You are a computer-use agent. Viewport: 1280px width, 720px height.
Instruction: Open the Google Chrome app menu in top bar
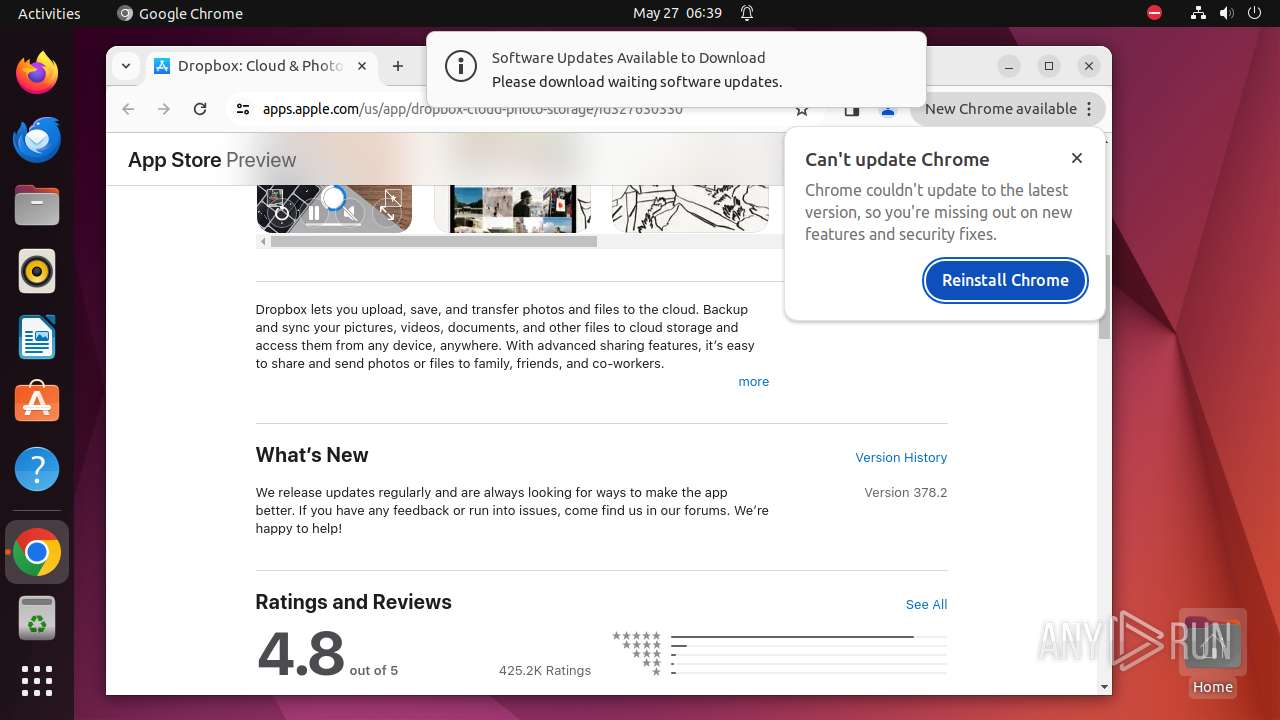[180, 13]
